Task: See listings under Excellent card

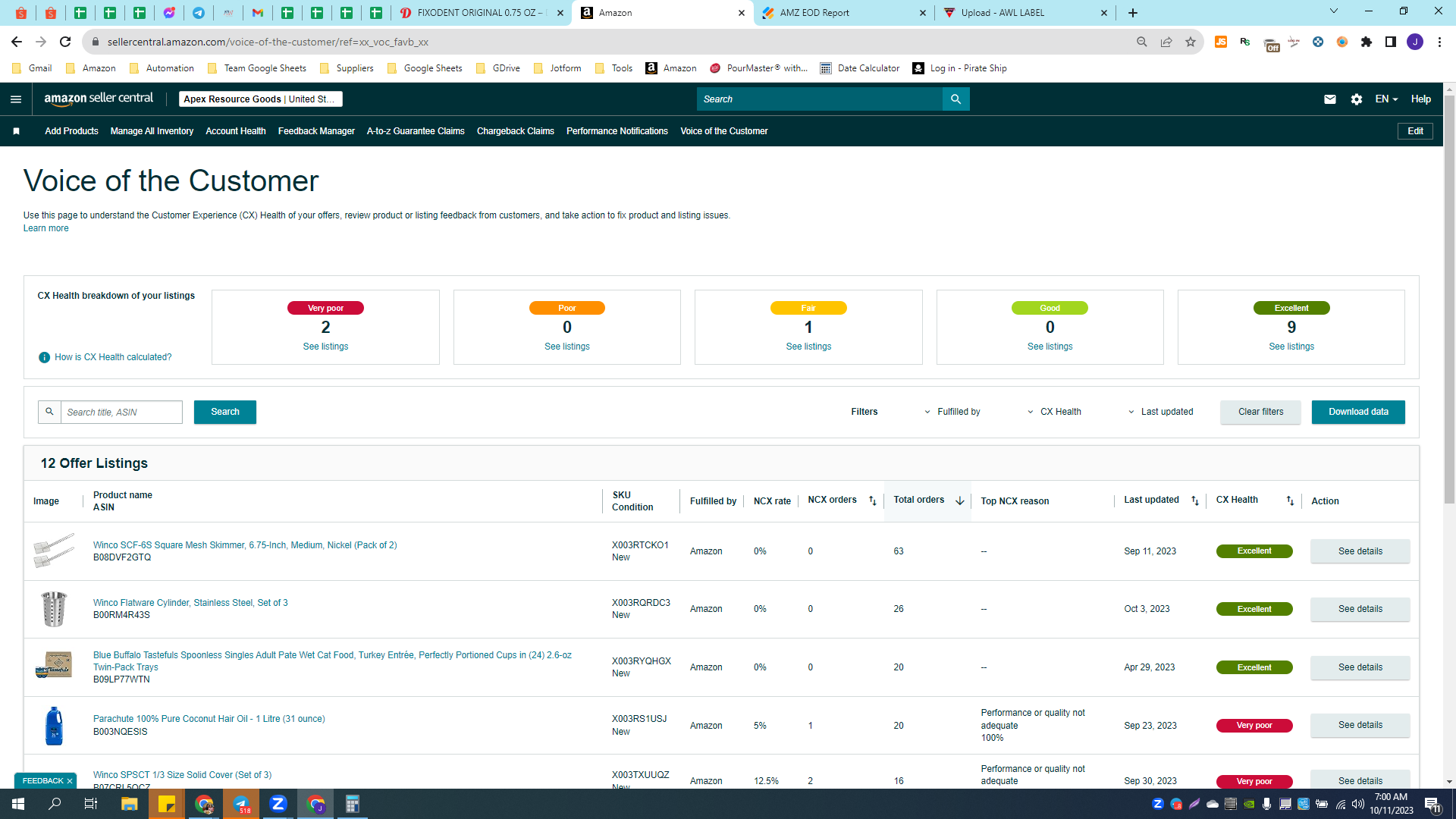Action: (1291, 347)
